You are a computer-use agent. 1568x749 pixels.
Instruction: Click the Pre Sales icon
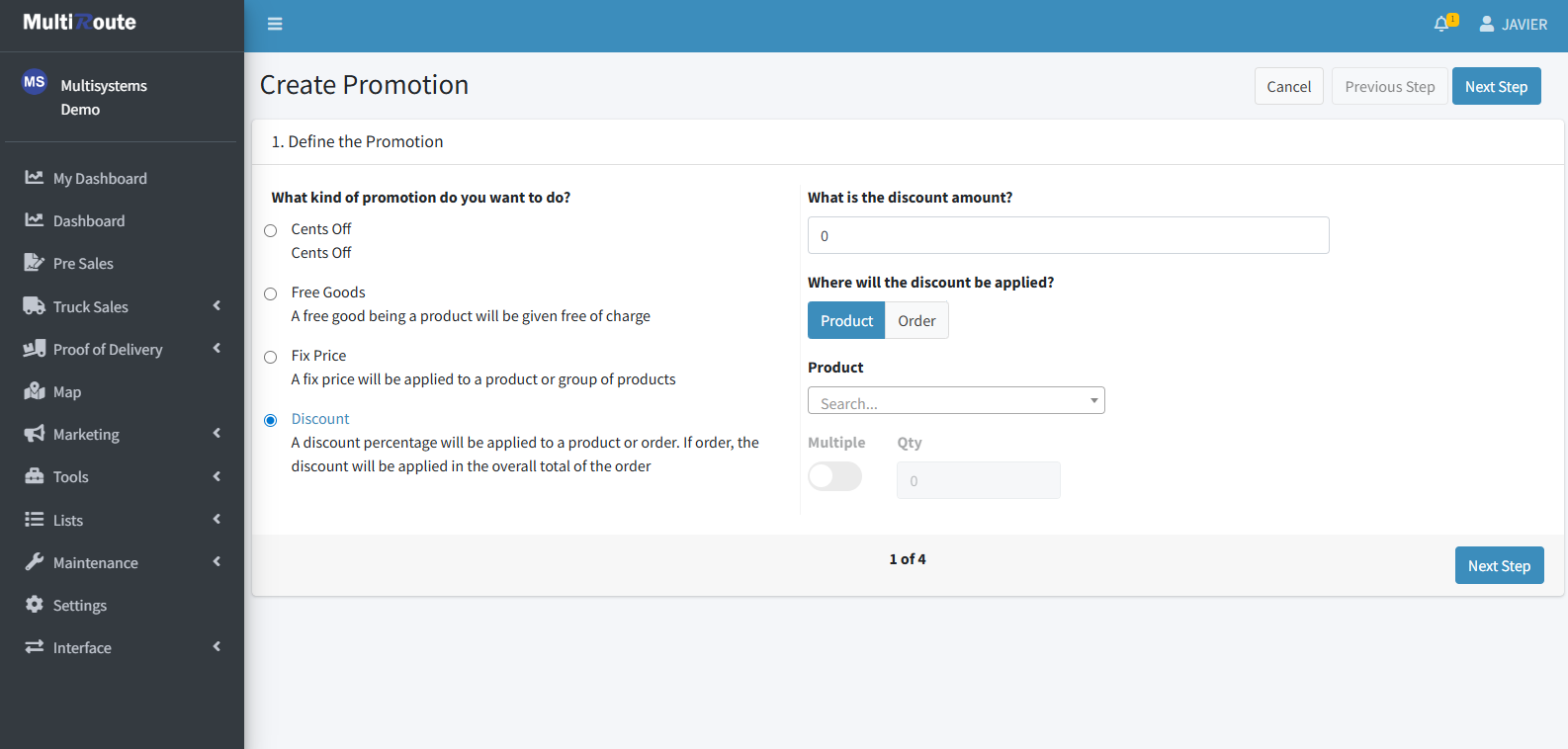35,263
